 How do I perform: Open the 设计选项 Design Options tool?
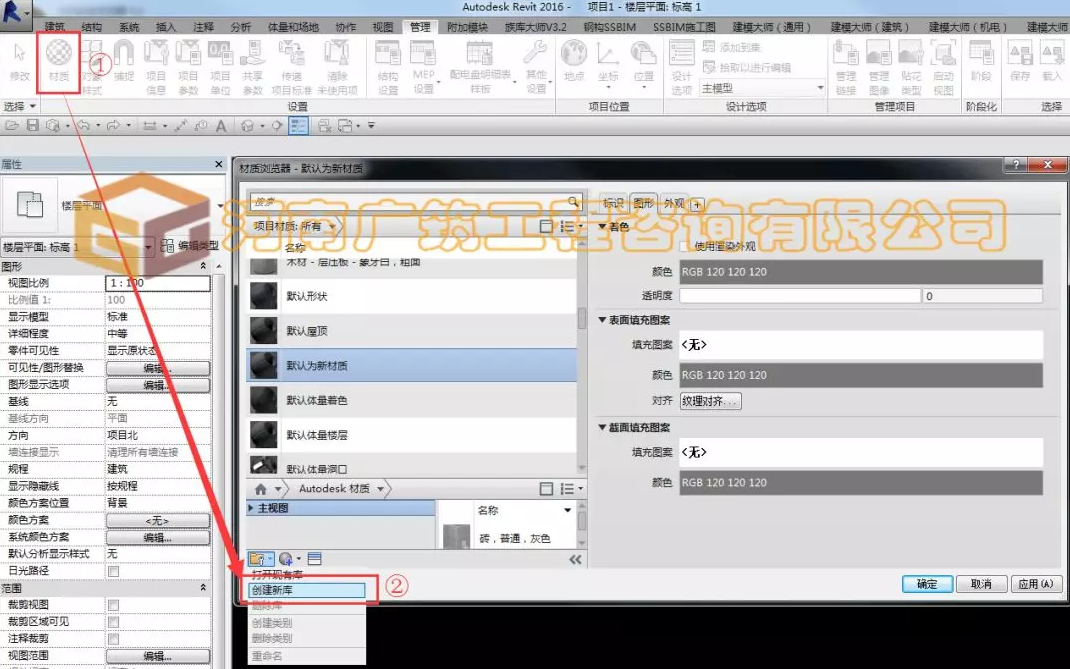tap(681, 67)
